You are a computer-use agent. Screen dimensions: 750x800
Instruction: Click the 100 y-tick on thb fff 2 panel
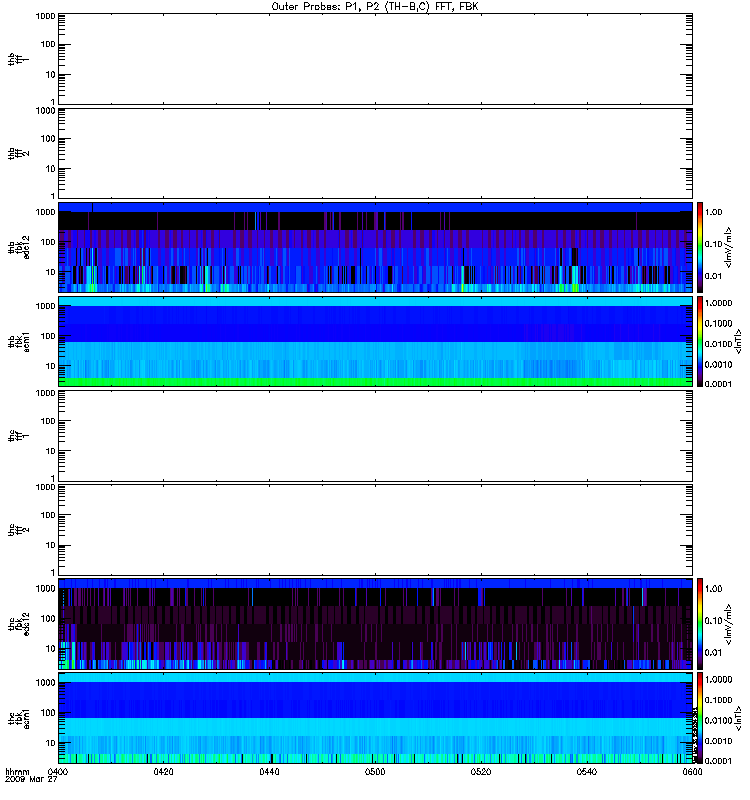[x=48, y=139]
